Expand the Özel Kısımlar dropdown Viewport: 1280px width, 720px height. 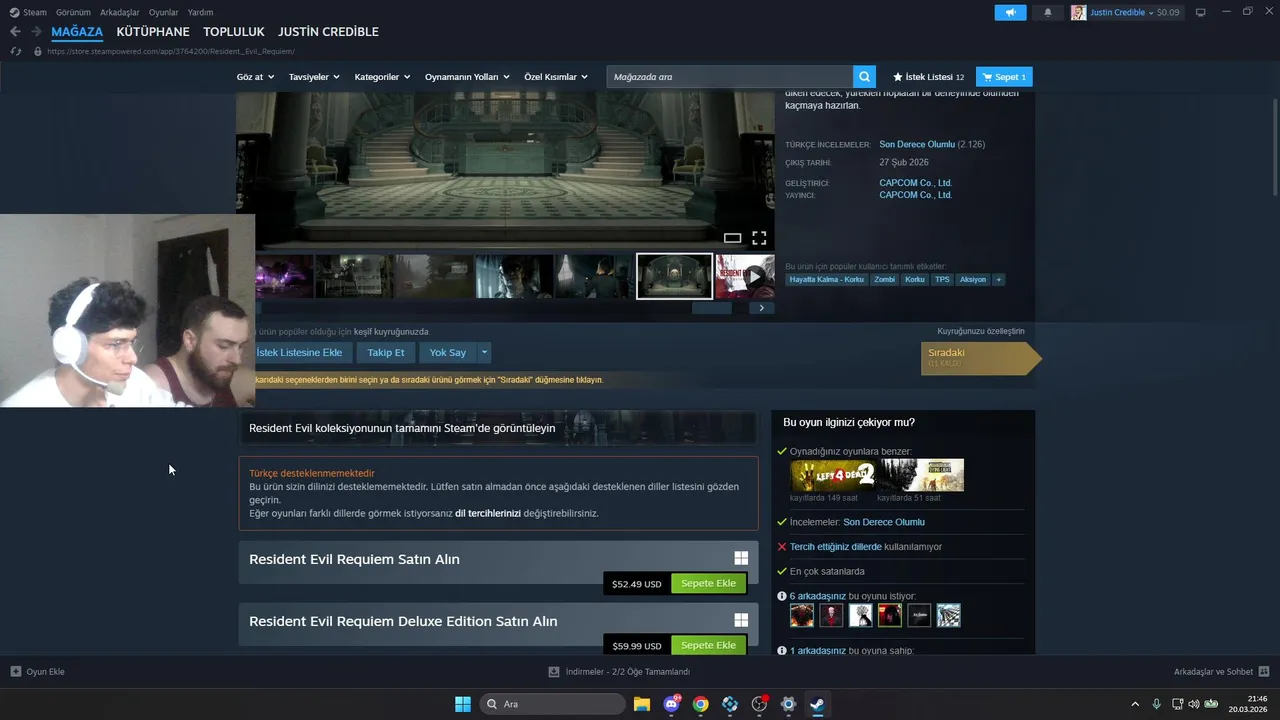pos(556,77)
